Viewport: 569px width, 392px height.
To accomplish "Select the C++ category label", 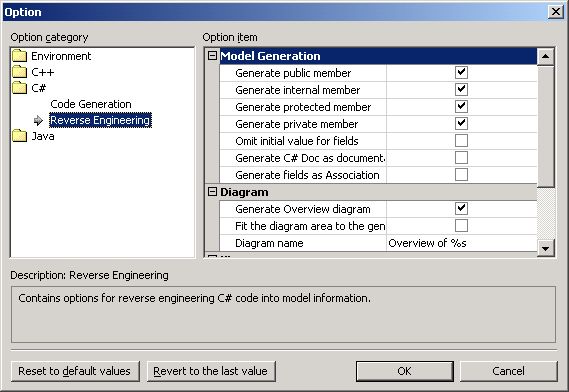I will (42, 72).
